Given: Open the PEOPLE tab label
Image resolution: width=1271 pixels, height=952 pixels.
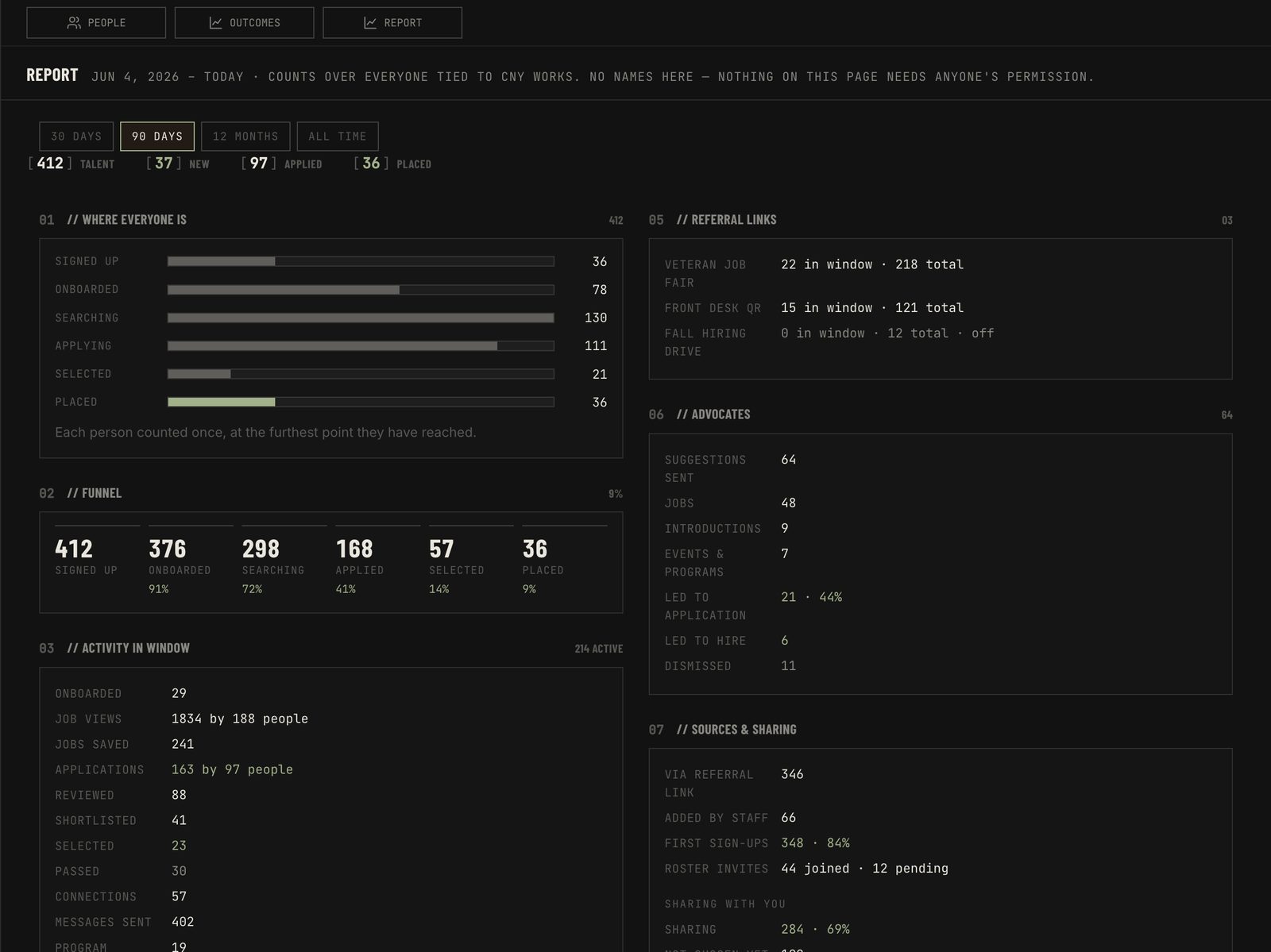Looking at the screenshot, I should tap(106, 23).
